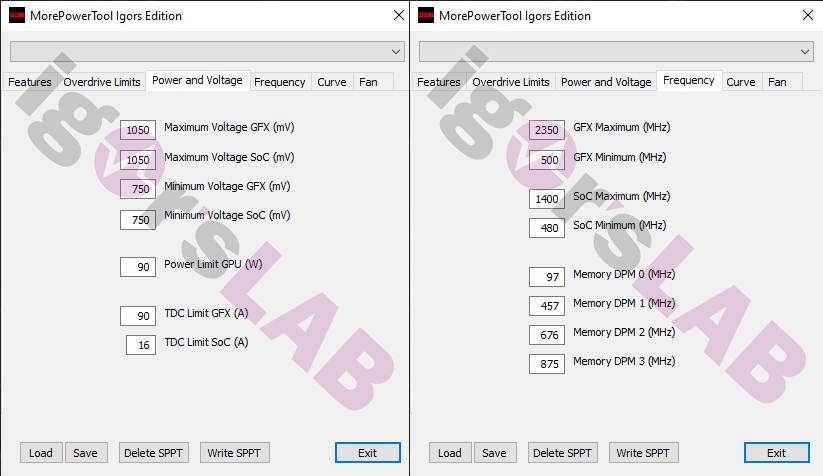Screen dimensions: 823x476
Task: Edit the GFX Minimum MHz field
Action: click(x=547, y=160)
